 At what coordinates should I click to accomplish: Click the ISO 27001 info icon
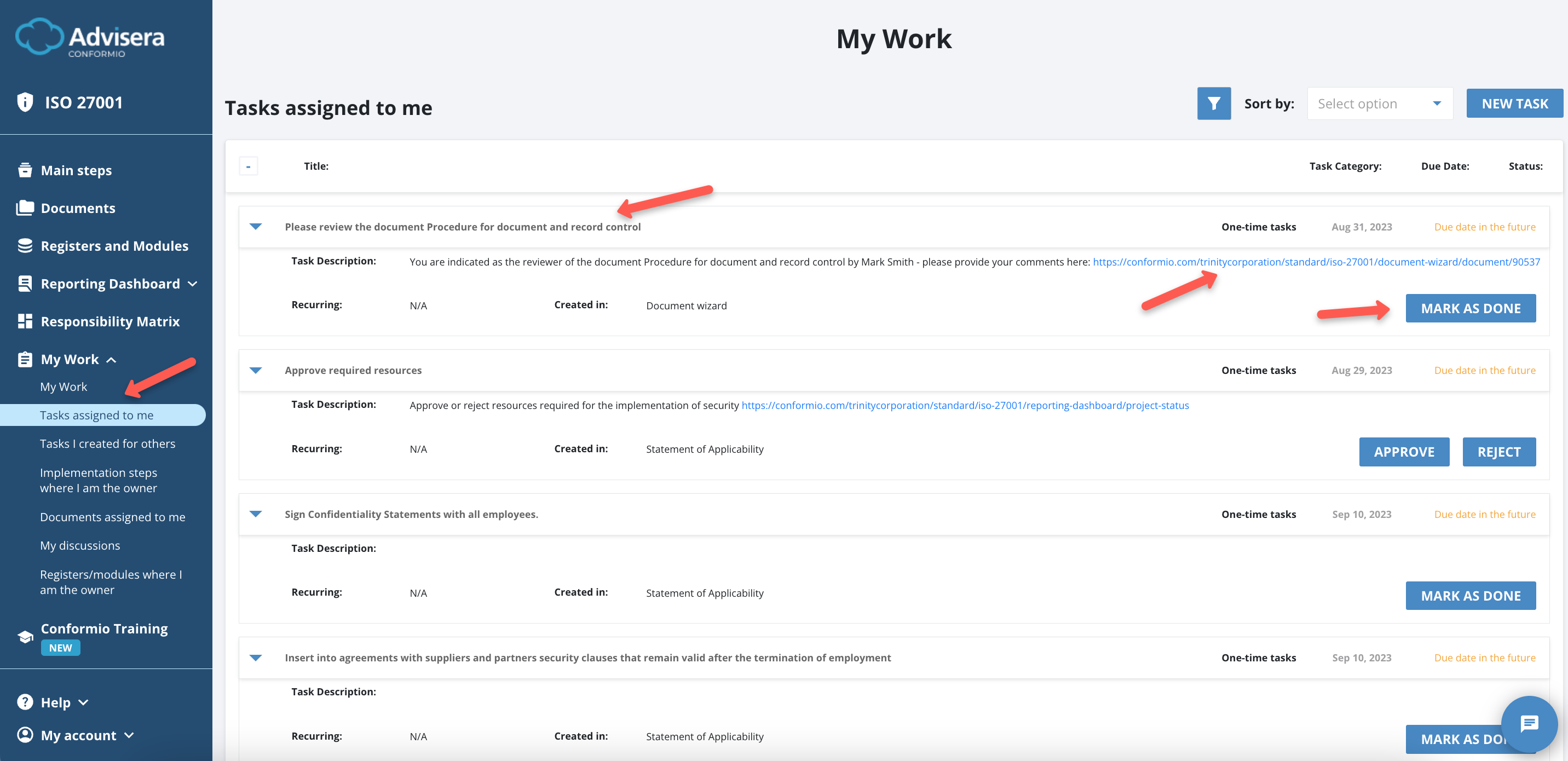tap(25, 102)
